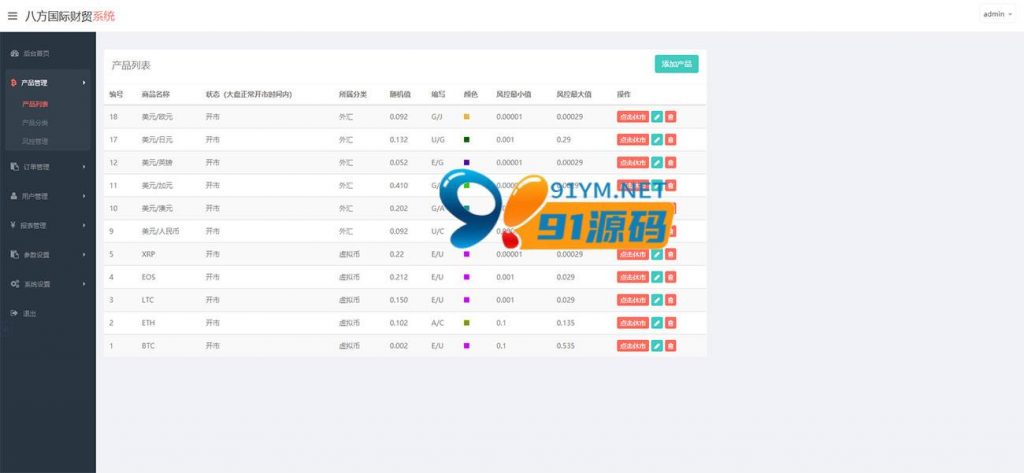Viewport: 1024px width, 473px height.
Task: Toggle the sidebar with the hamburger icon
Action: tap(12, 16)
